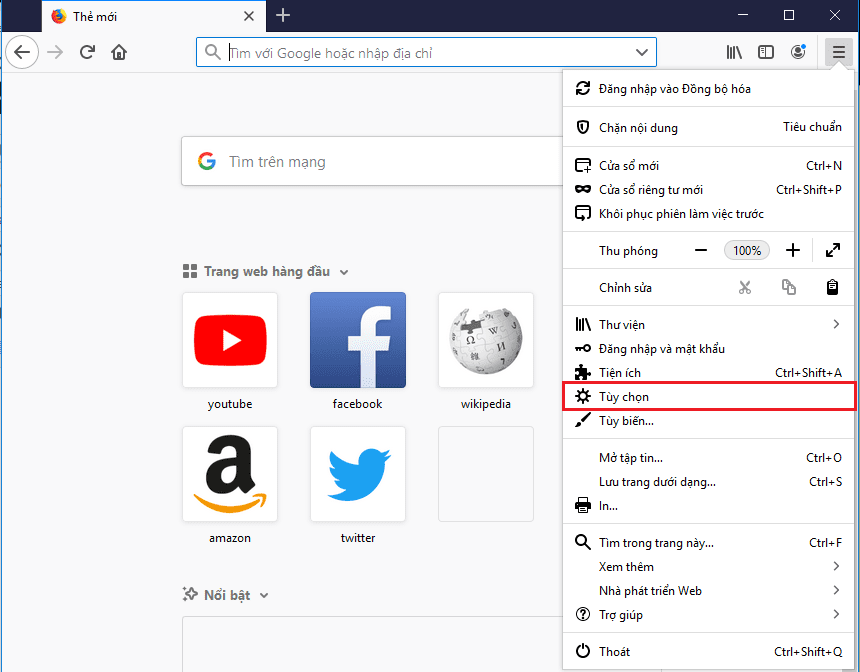Image resolution: width=860 pixels, height=672 pixels.
Task: Enter full screen via arrows icon
Action: [x=832, y=251]
